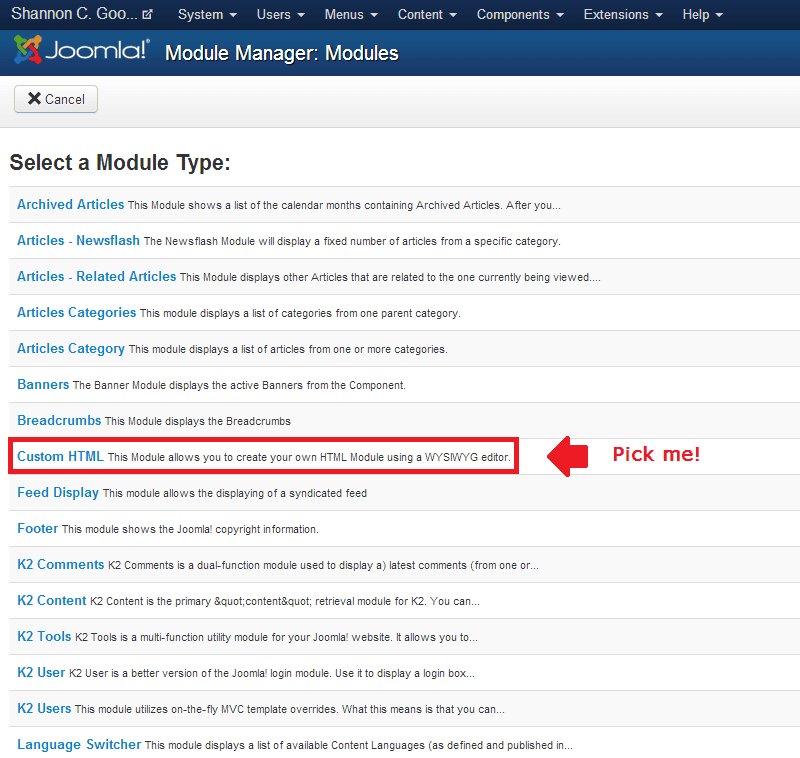Choose the Articles Category module
This screenshot has width=800, height=758.
[71, 348]
